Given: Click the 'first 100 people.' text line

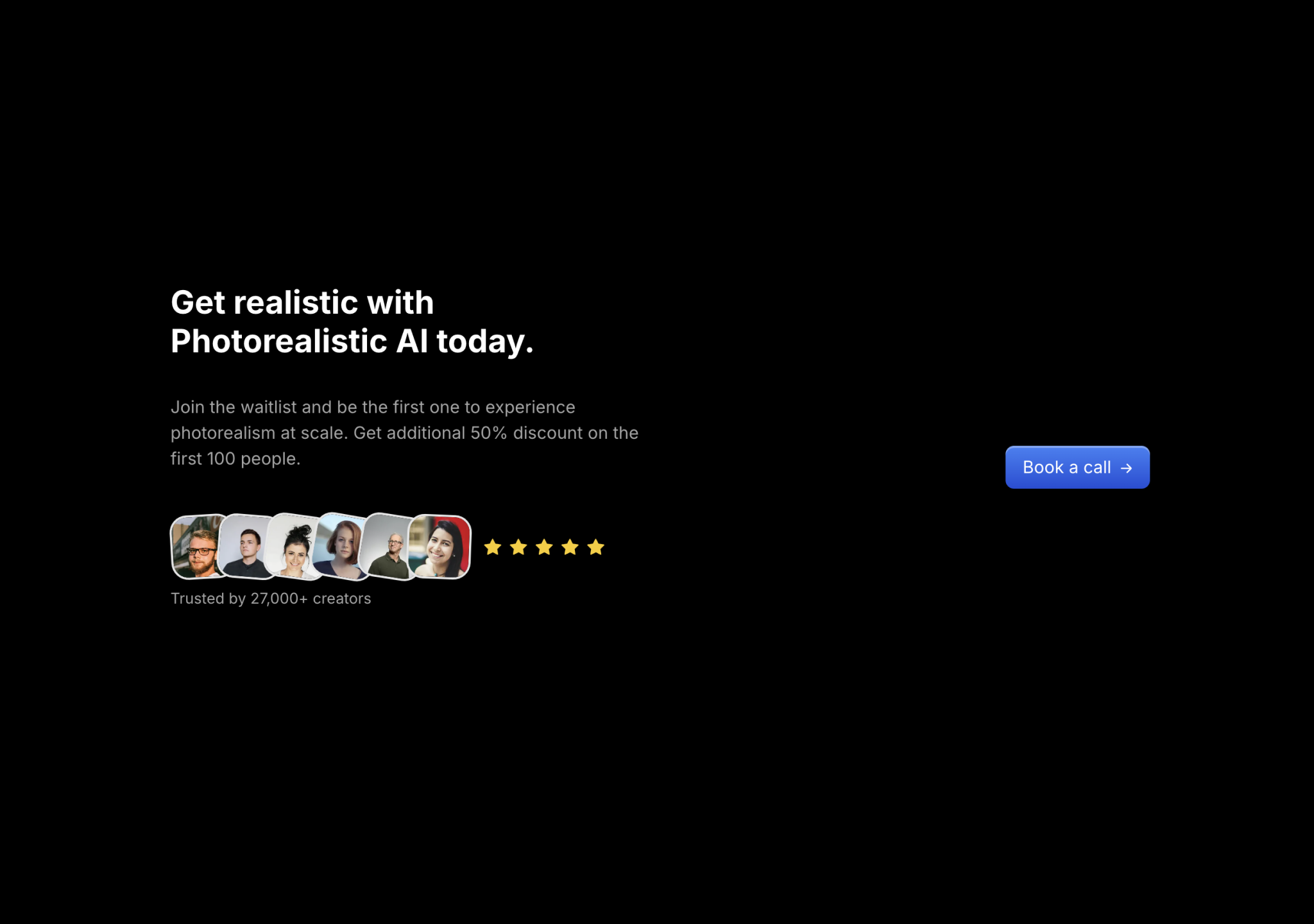Looking at the screenshot, I should tap(235, 459).
